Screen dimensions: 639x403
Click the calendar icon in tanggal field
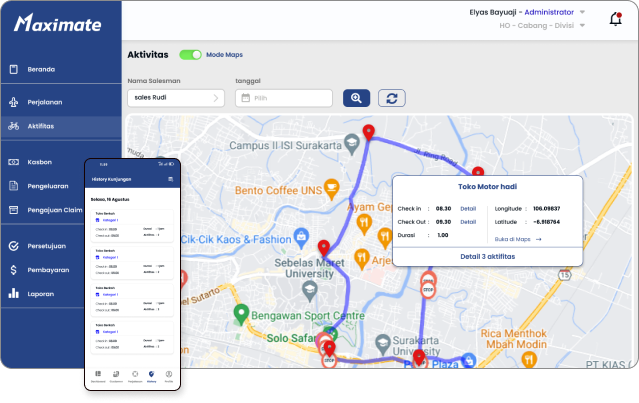point(245,98)
